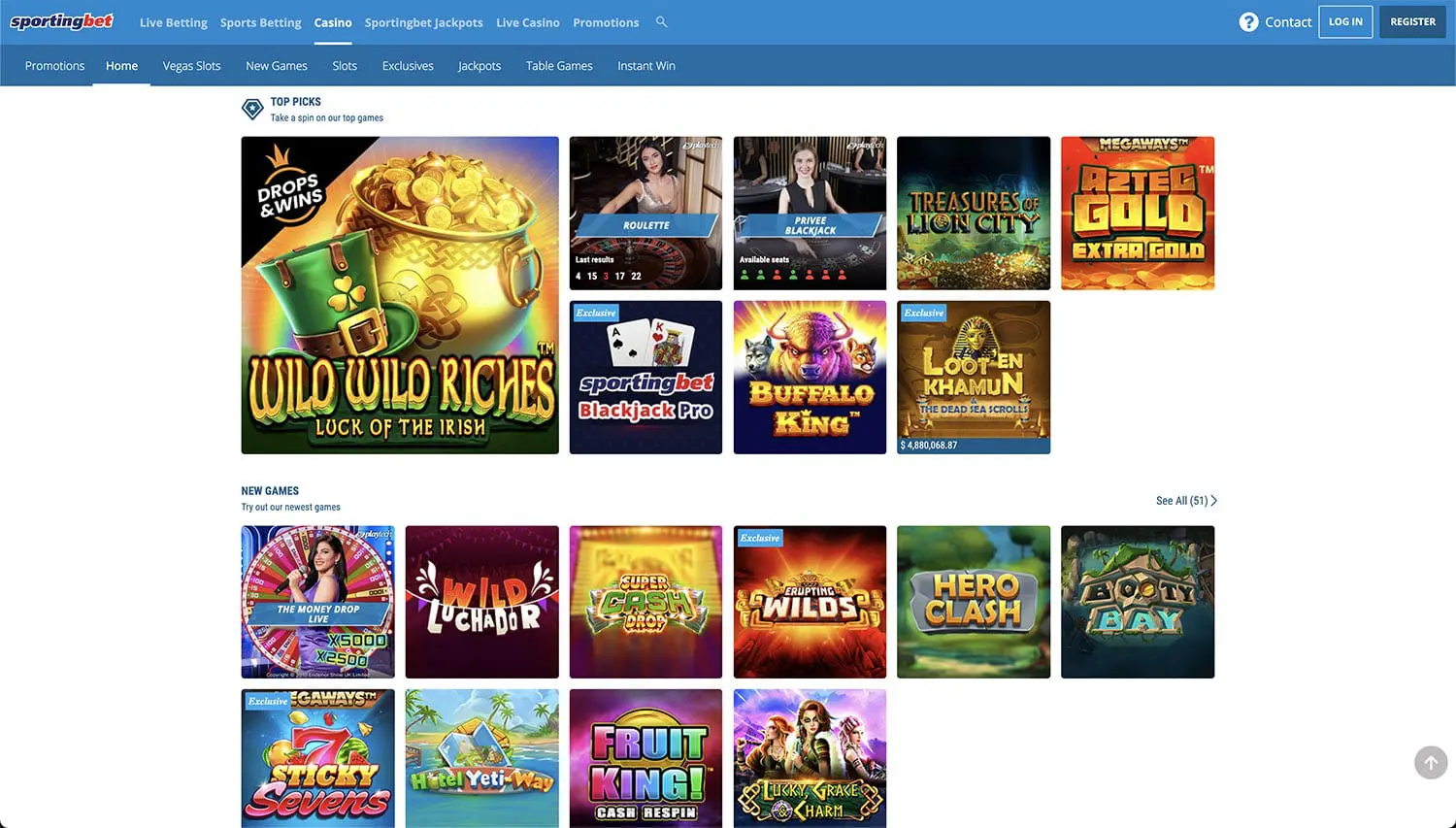Screen dimensions: 1456x828
Task: Open Sportingbet Blackjack Pro game
Action: (645, 378)
